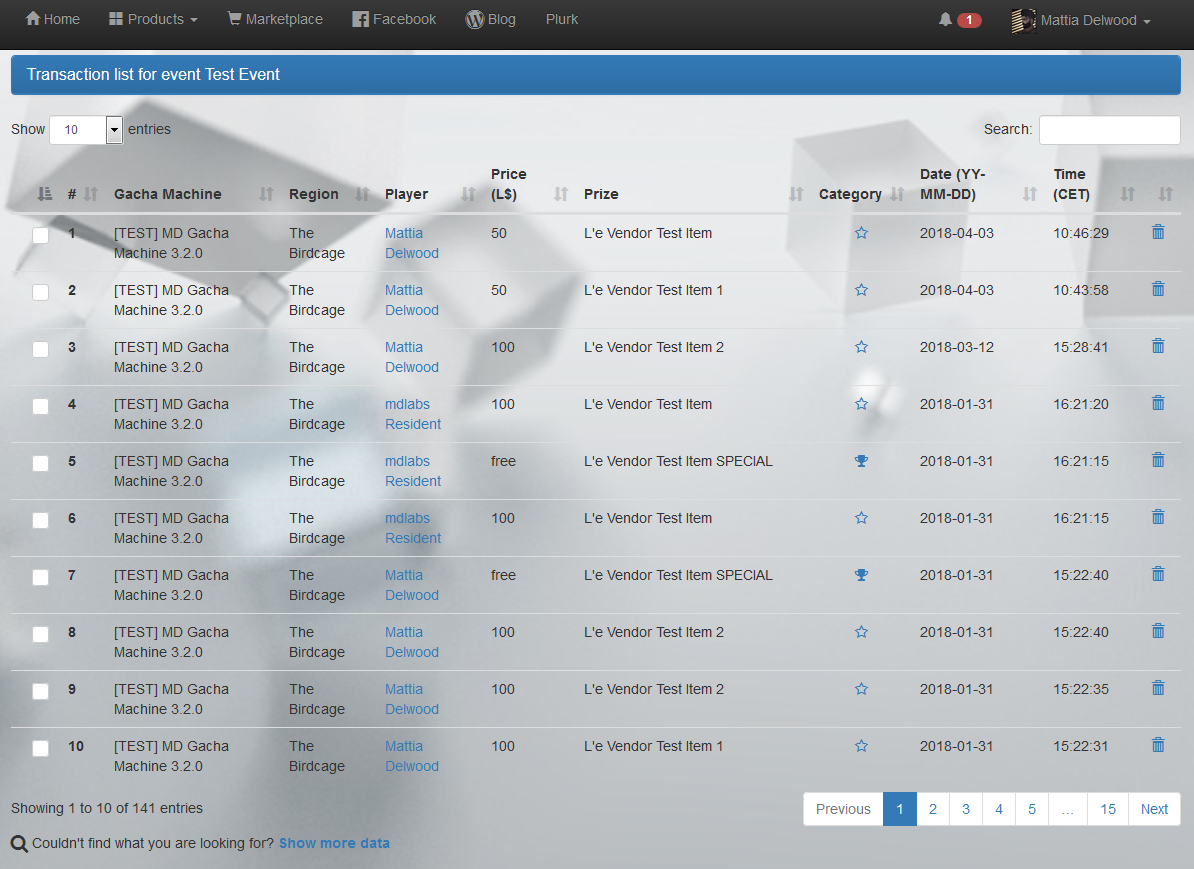Screen dimensions: 1194x869
Task: Tick the checkbox for transaction 9
Action: click(40, 691)
